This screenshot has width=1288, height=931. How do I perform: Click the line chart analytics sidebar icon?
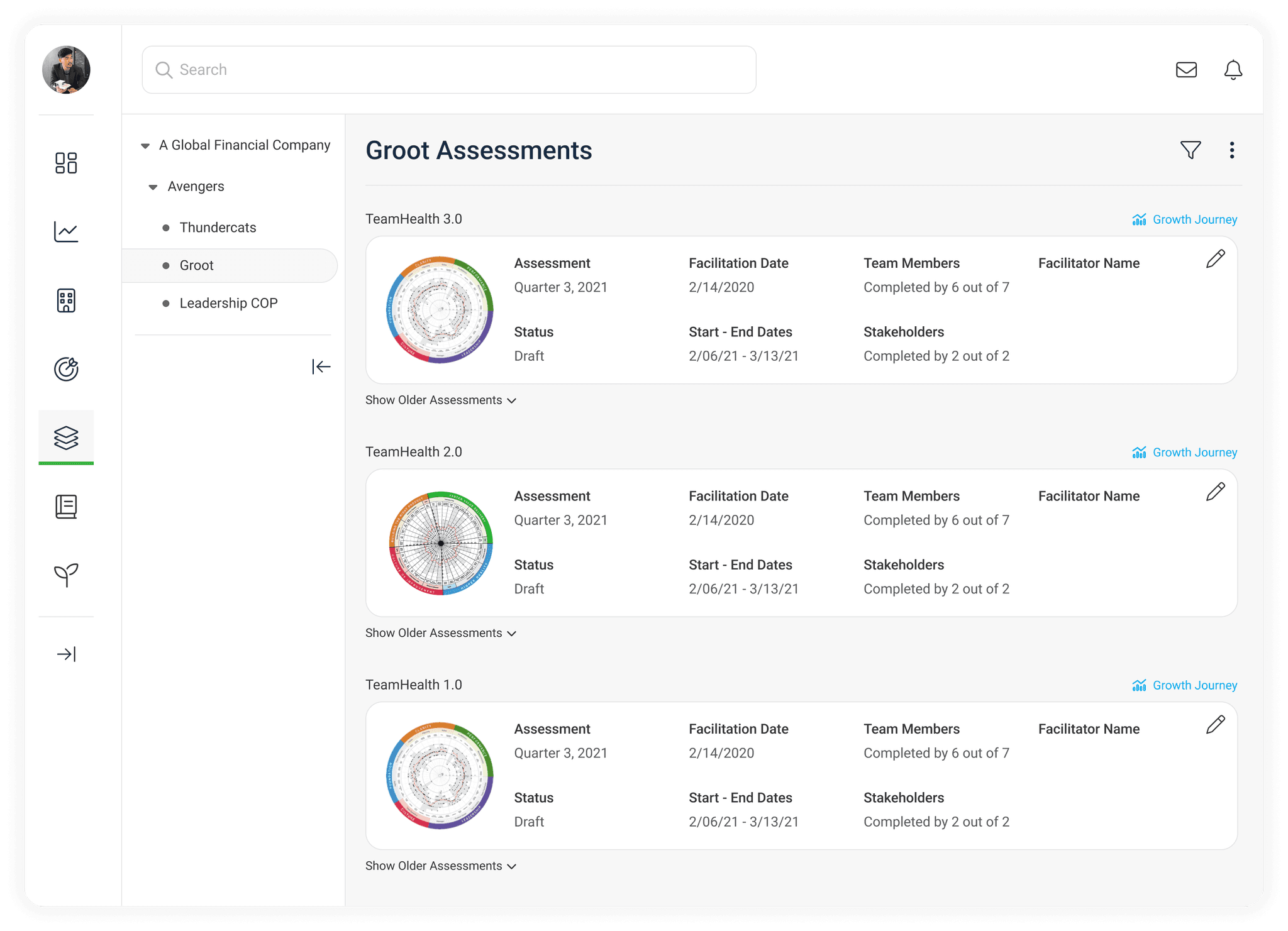[x=66, y=231]
